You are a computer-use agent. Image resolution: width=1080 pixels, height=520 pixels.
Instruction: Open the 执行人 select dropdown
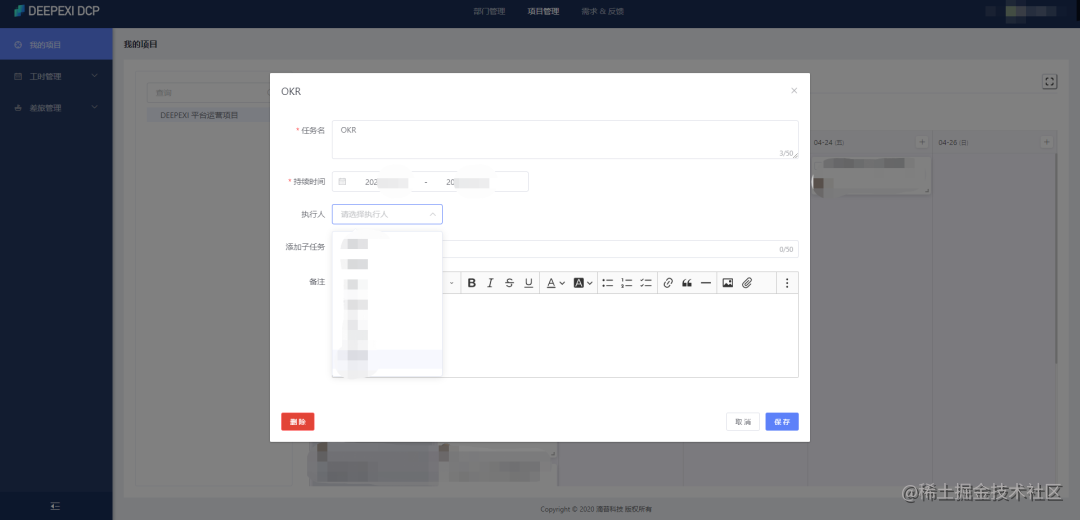pos(387,214)
